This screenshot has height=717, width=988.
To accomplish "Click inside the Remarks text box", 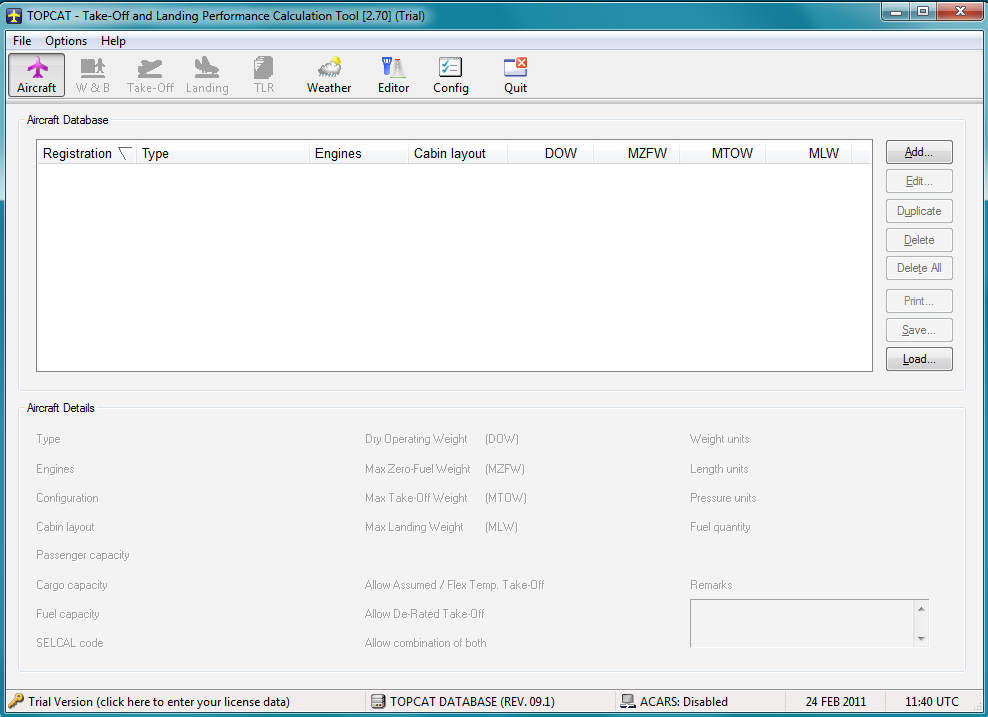I will [802, 623].
